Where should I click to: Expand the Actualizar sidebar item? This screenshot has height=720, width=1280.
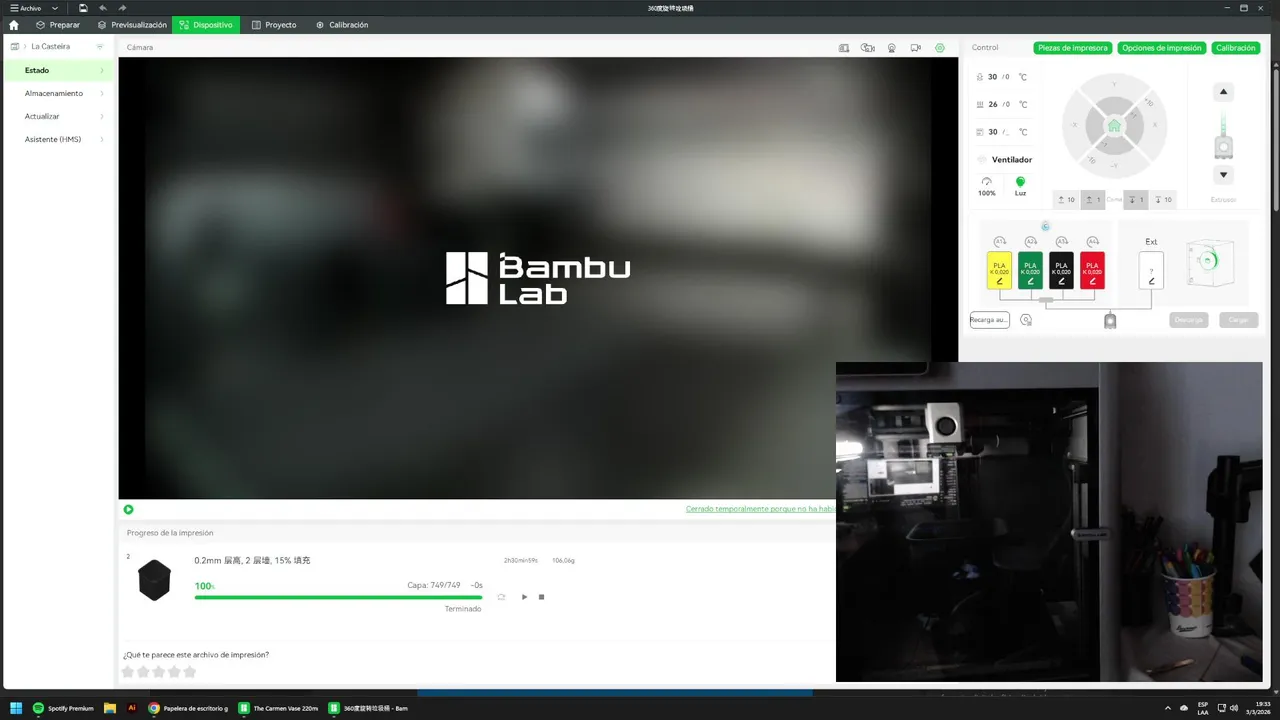(x=102, y=116)
